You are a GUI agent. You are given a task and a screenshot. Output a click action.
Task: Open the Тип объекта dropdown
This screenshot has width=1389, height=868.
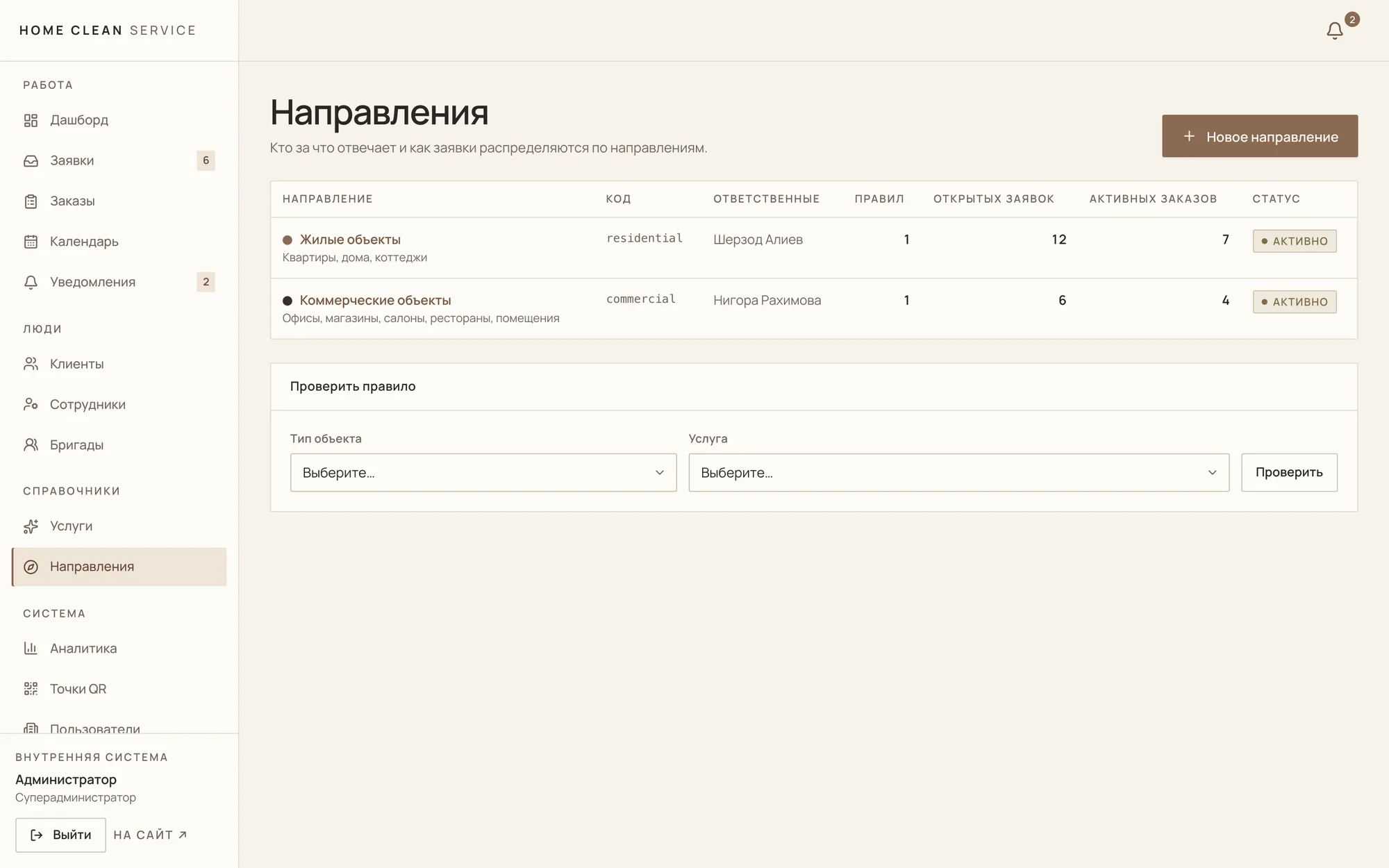click(483, 473)
